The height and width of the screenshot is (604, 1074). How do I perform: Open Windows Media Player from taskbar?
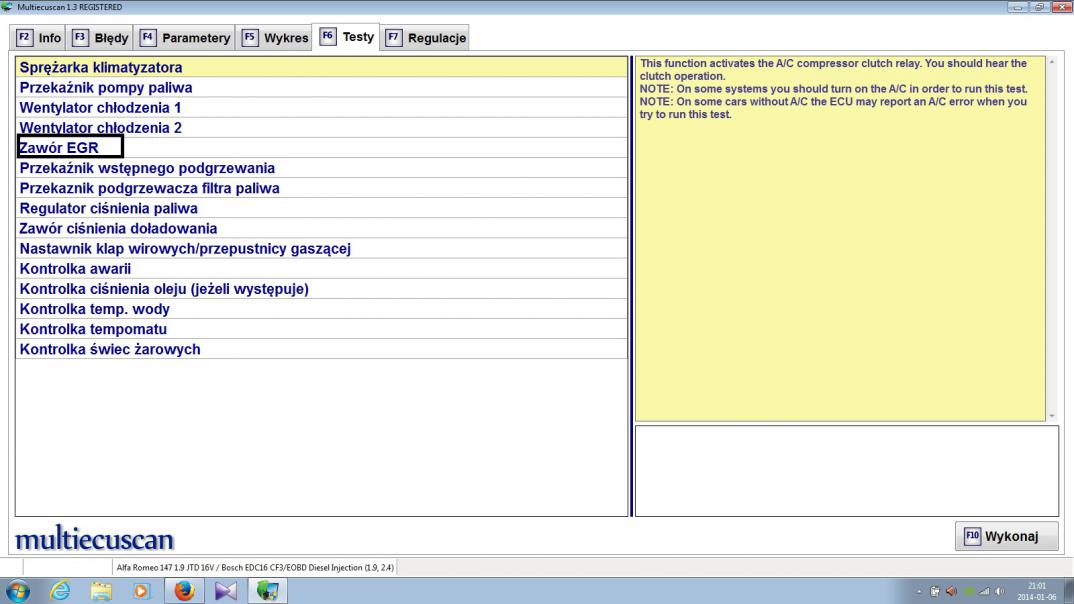(x=142, y=590)
